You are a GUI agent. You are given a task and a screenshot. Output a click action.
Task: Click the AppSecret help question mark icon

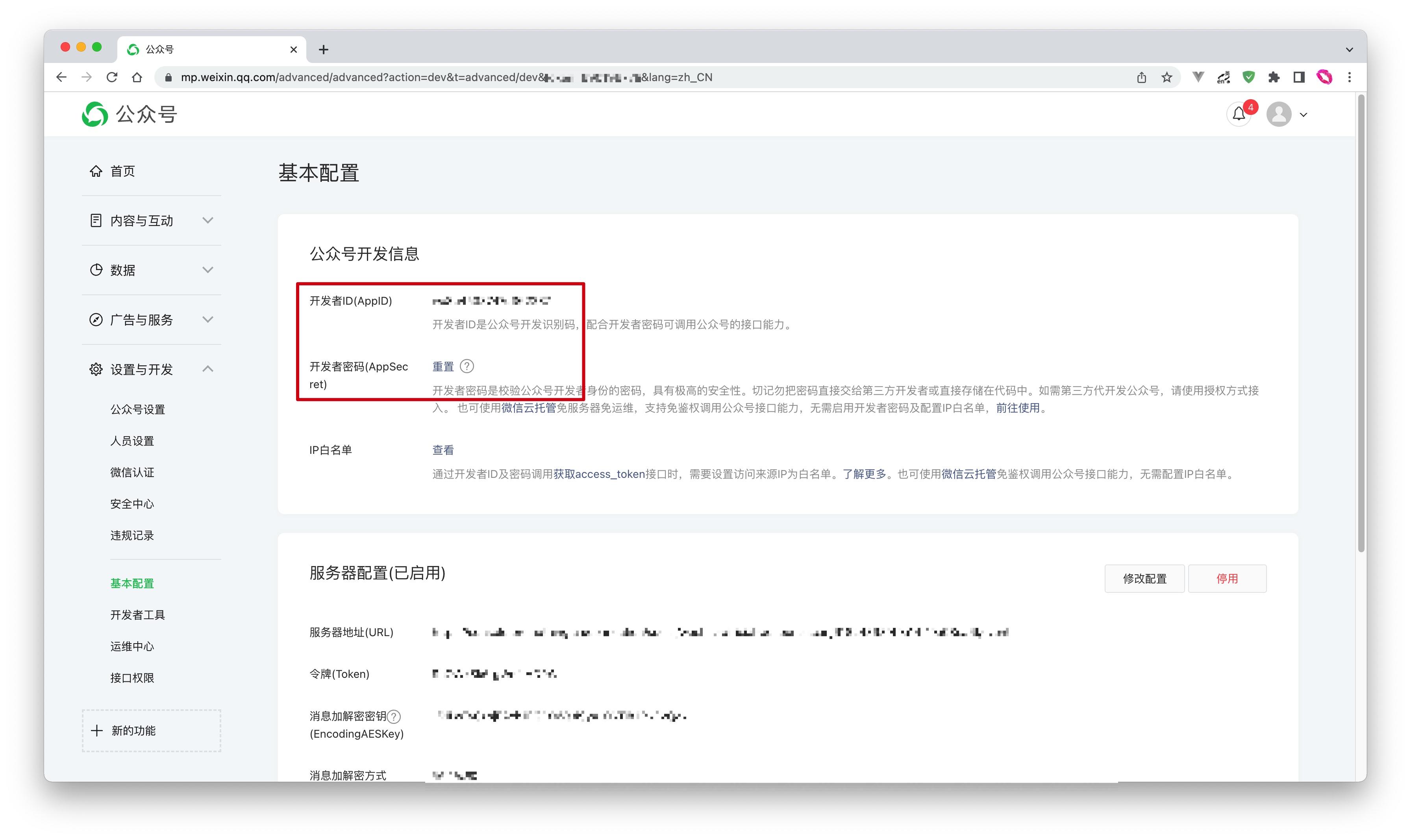click(x=467, y=366)
